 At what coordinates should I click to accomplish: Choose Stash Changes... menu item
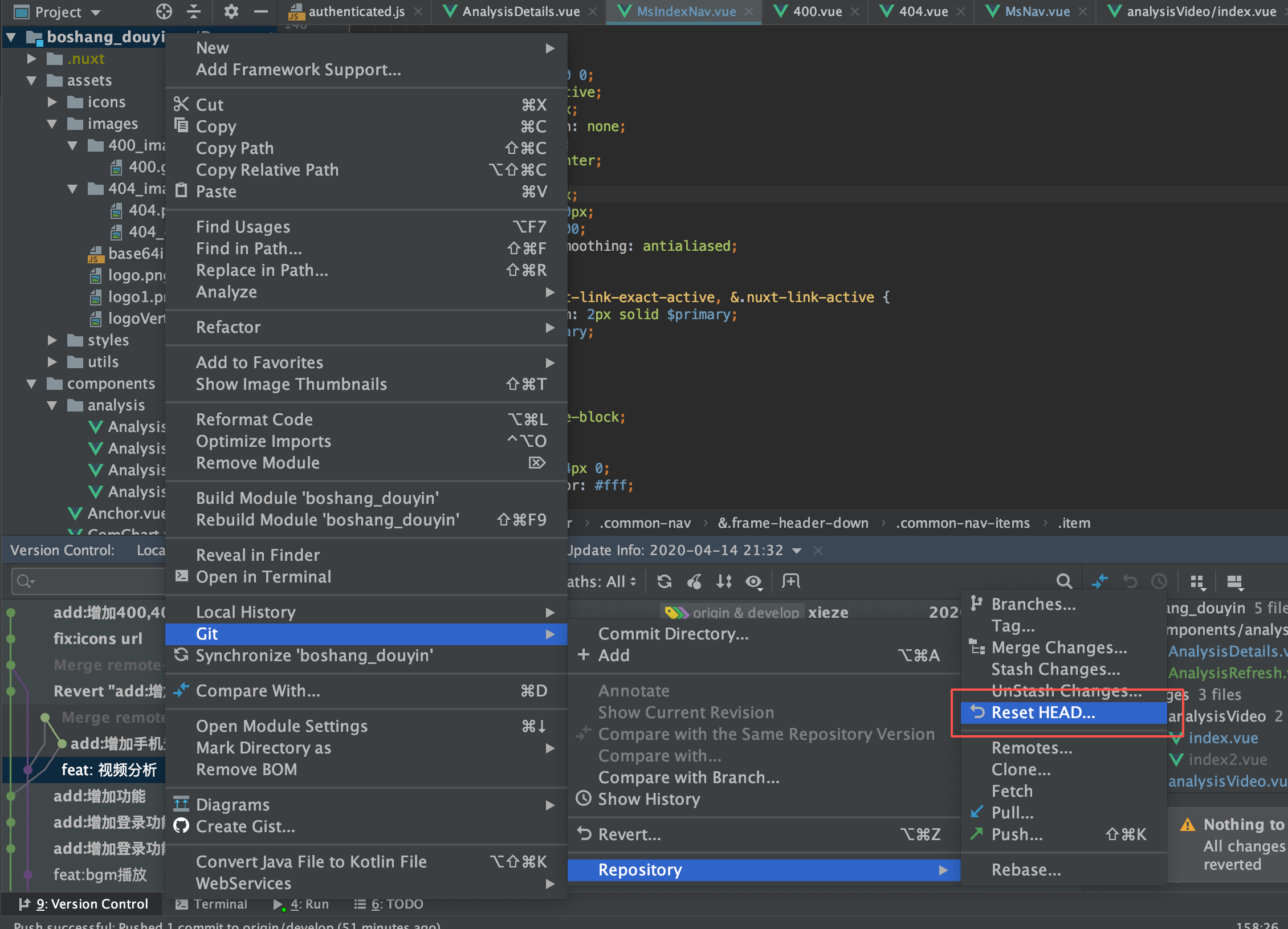point(1055,669)
